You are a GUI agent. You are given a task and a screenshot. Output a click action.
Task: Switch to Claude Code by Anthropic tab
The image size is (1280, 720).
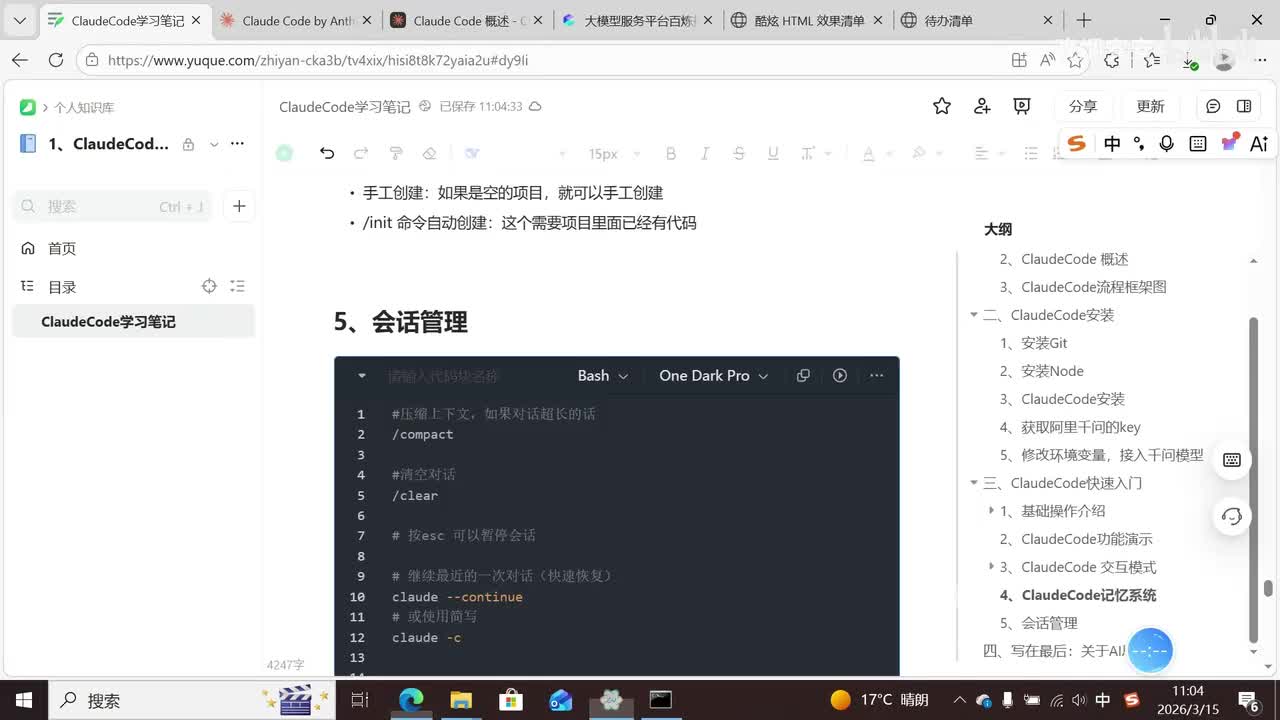pyautogui.click(x=296, y=20)
